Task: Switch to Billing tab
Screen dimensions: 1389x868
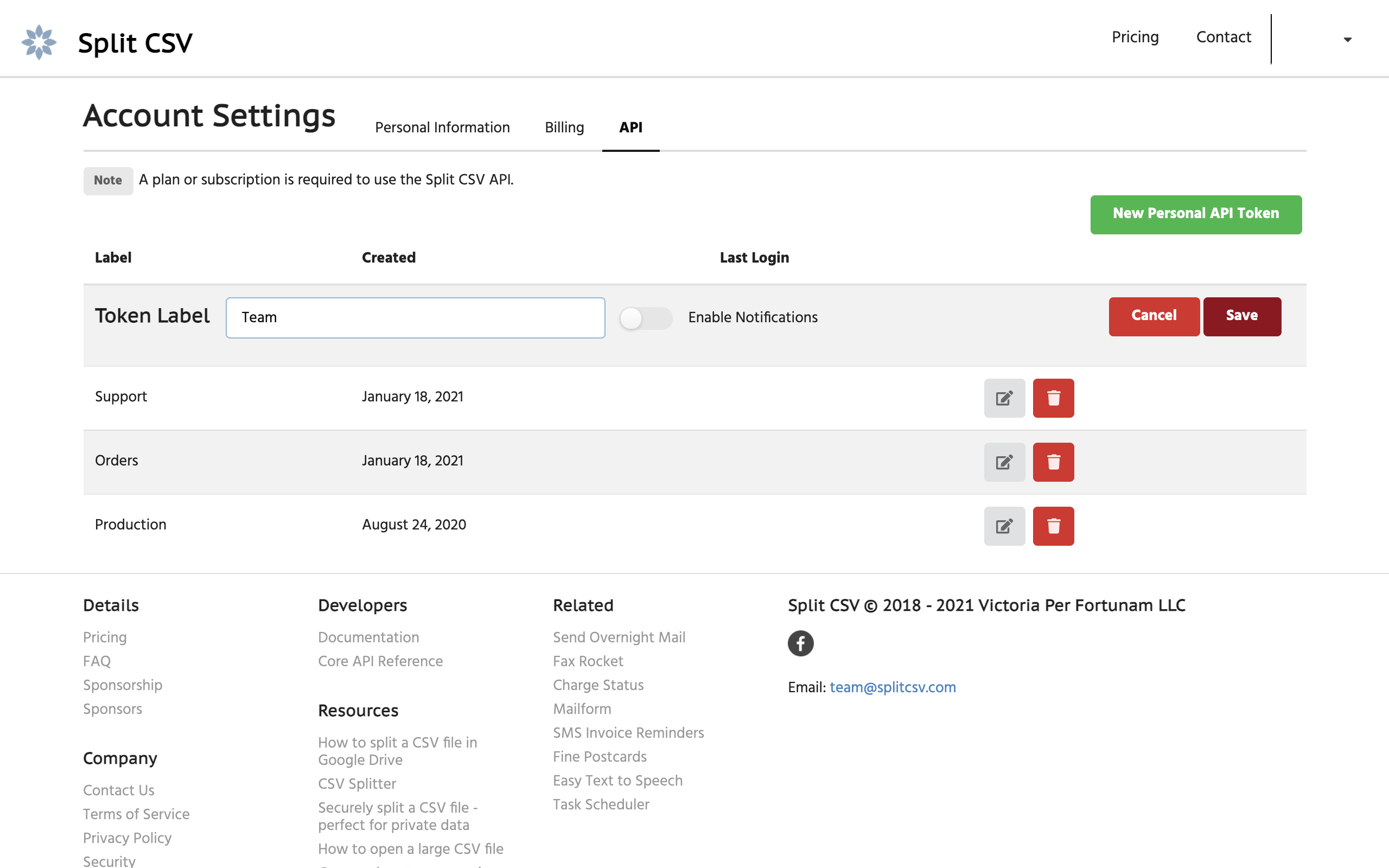Action: point(564,127)
